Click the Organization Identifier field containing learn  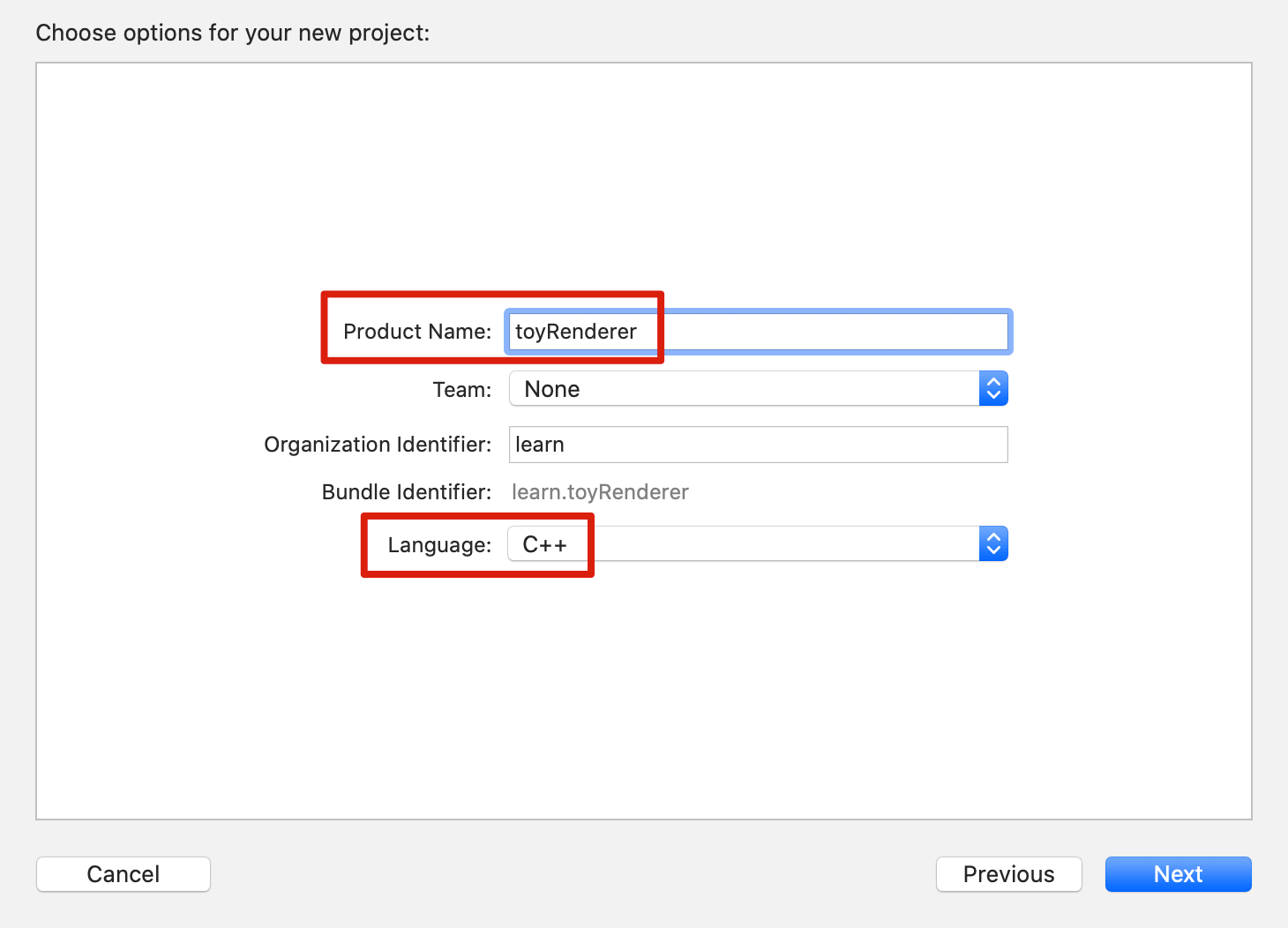pyautogui.click(x=758, y=445)
